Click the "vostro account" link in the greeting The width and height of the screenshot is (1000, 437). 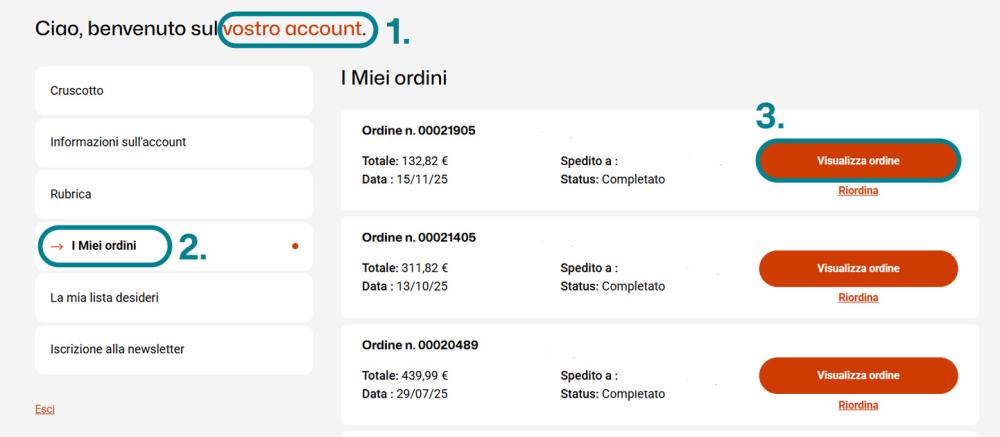point(292,30)
